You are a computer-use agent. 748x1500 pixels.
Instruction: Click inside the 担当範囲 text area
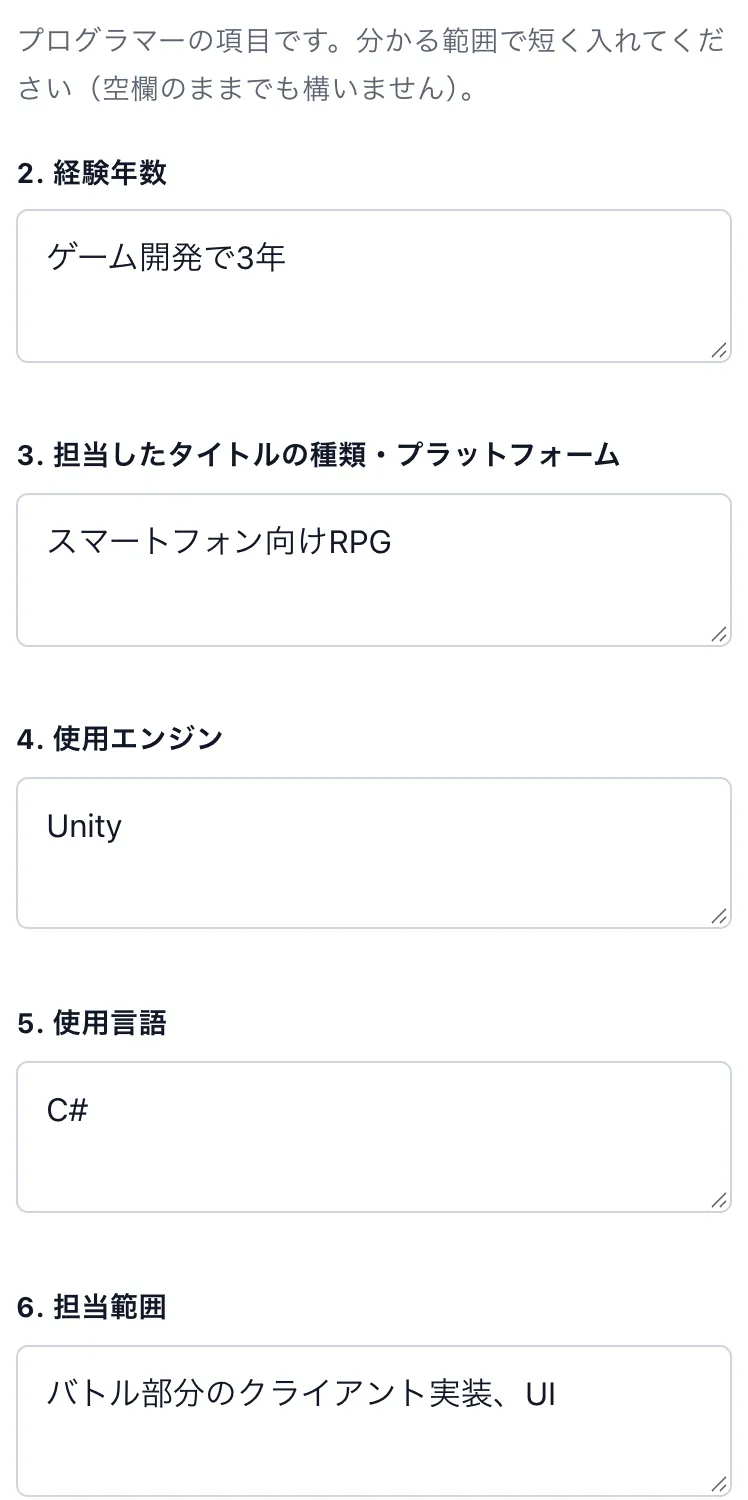point(374,1421)
